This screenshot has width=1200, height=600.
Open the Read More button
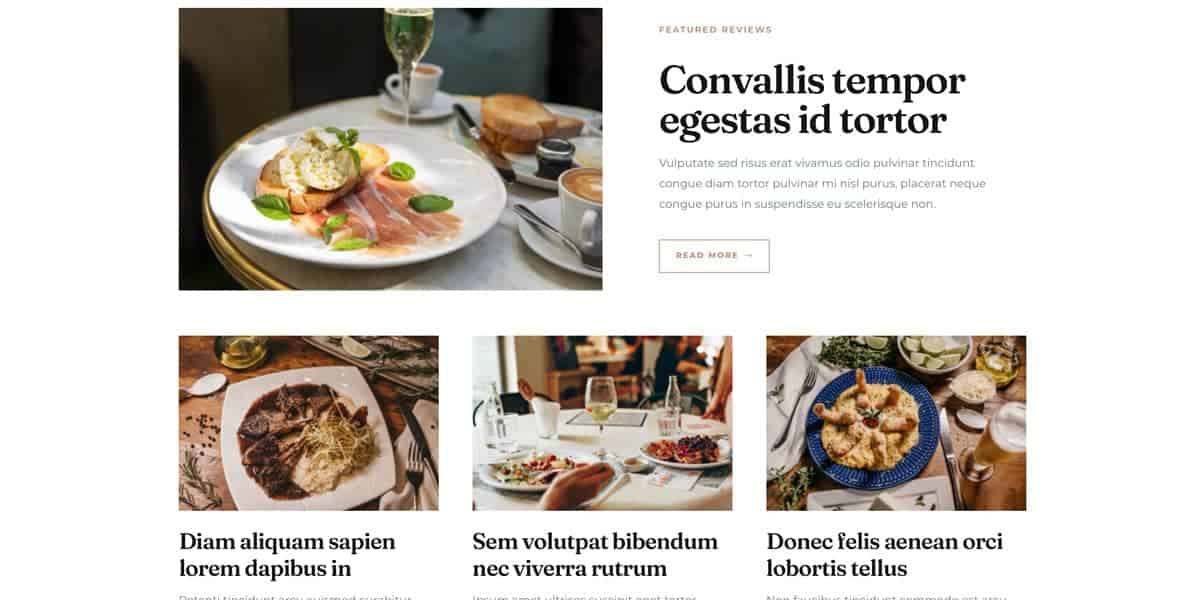point(714,256)
